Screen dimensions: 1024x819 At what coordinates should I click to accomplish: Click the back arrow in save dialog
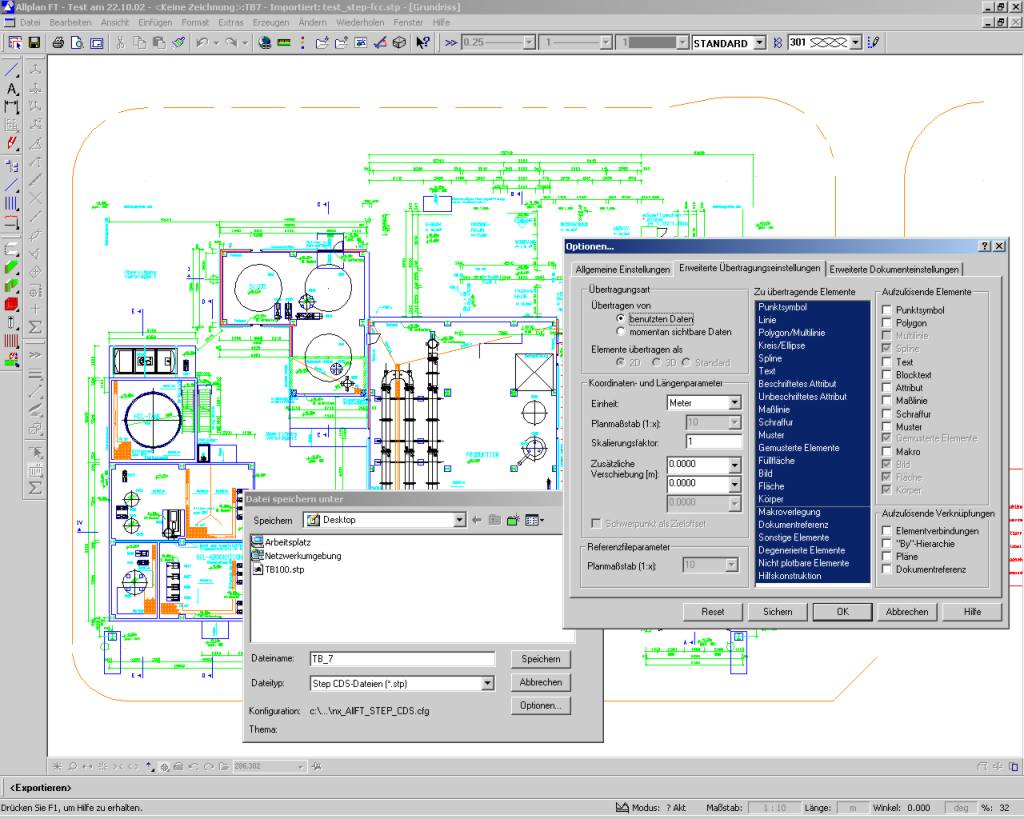[x=476, y=520]
